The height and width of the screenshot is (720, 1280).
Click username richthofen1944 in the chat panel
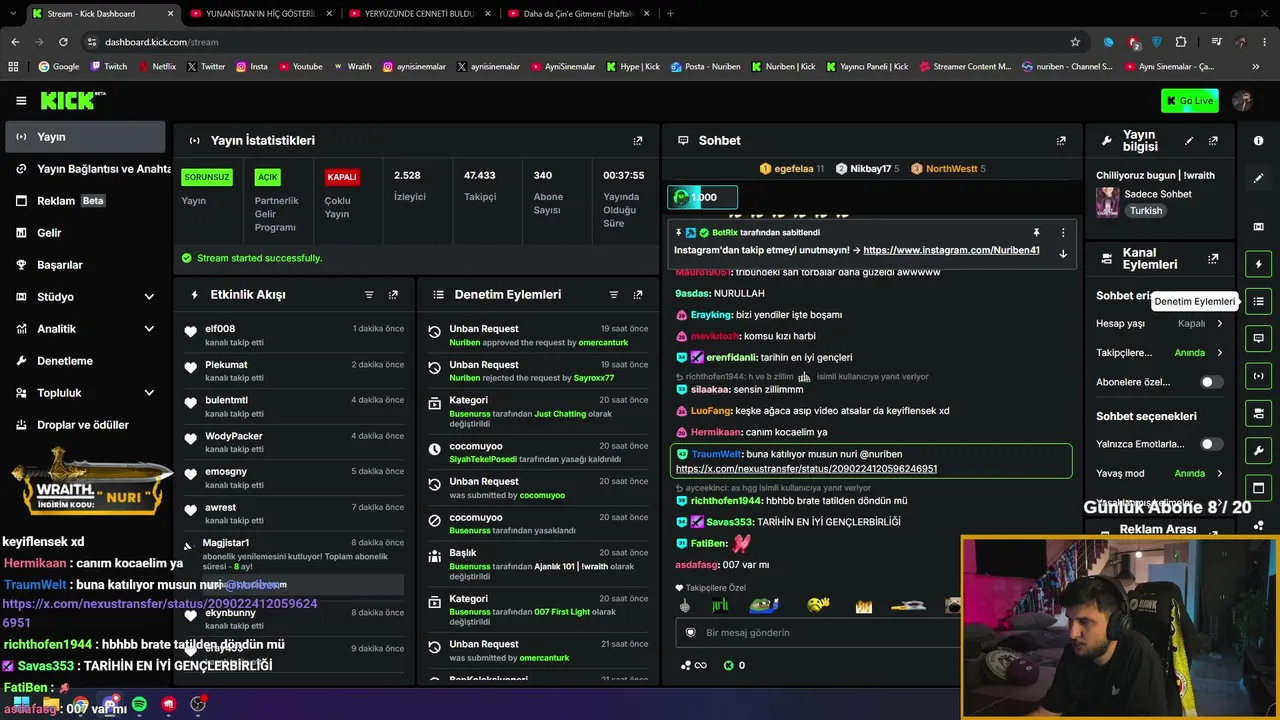tap(727, 500)
